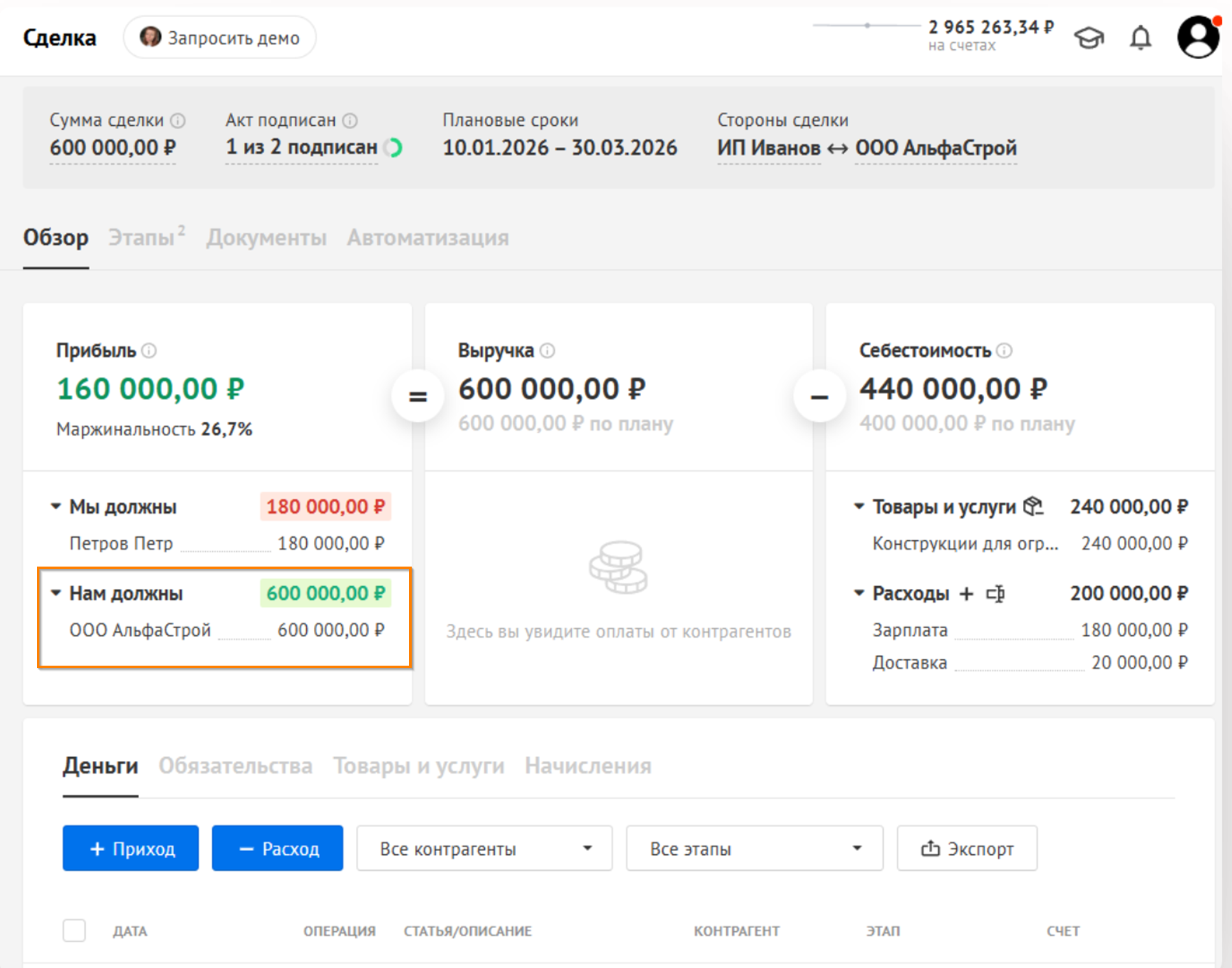Switch to the Этапы tab

142,238
